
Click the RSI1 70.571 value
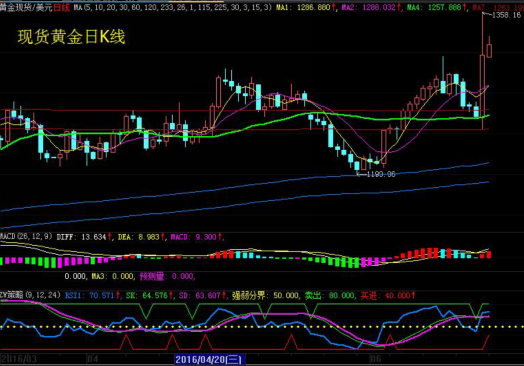pos(92,295)
